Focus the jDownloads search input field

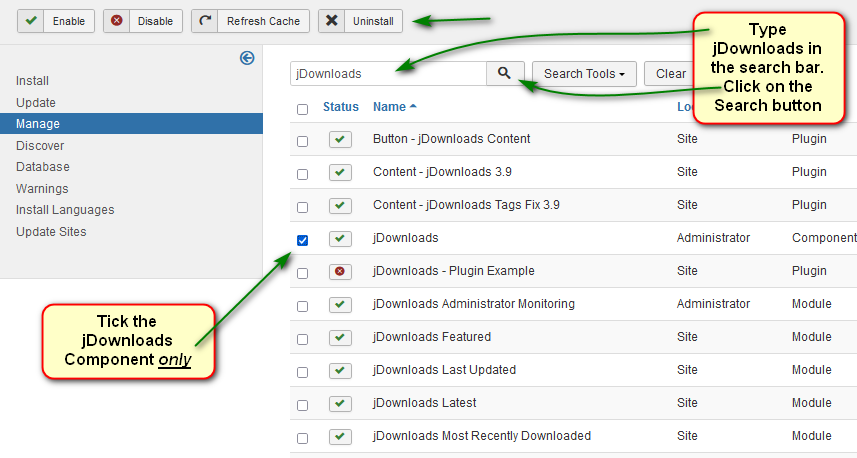click(x=389, y=74)
